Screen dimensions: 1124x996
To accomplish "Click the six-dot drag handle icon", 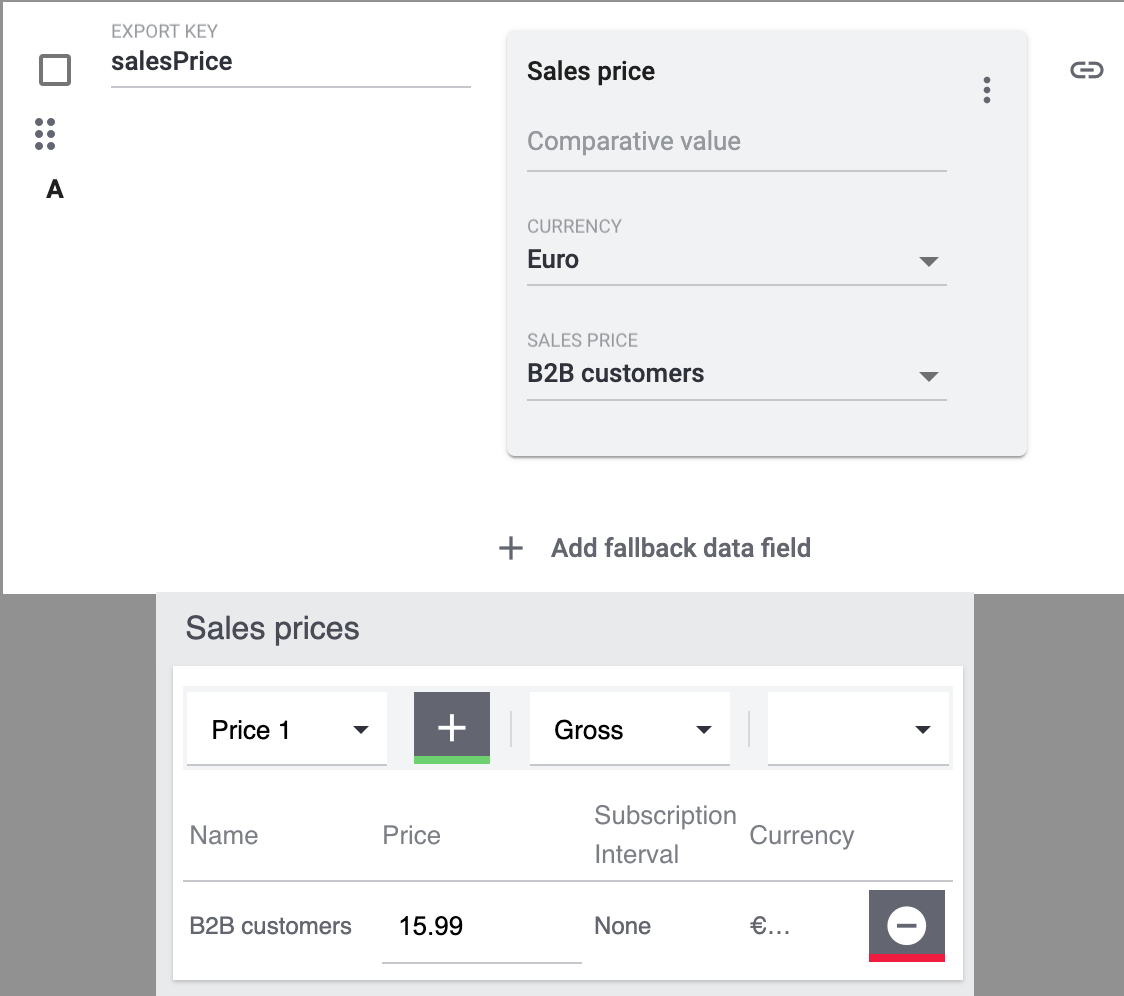I will click(x=45, y=134).
